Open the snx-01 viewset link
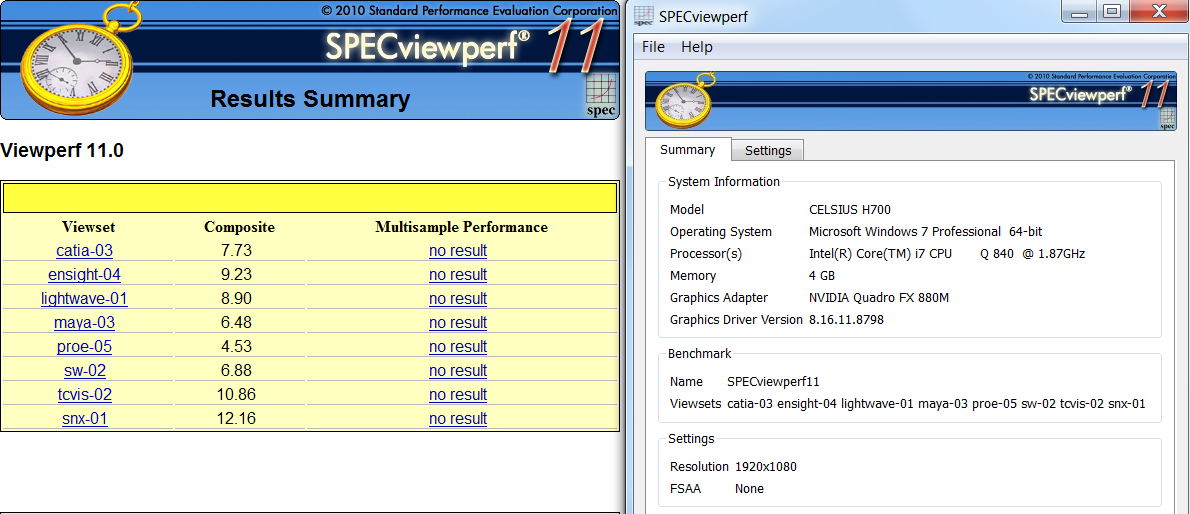Image resolution: width=1190 pixels, height=514 pixels. click(85, 418)
